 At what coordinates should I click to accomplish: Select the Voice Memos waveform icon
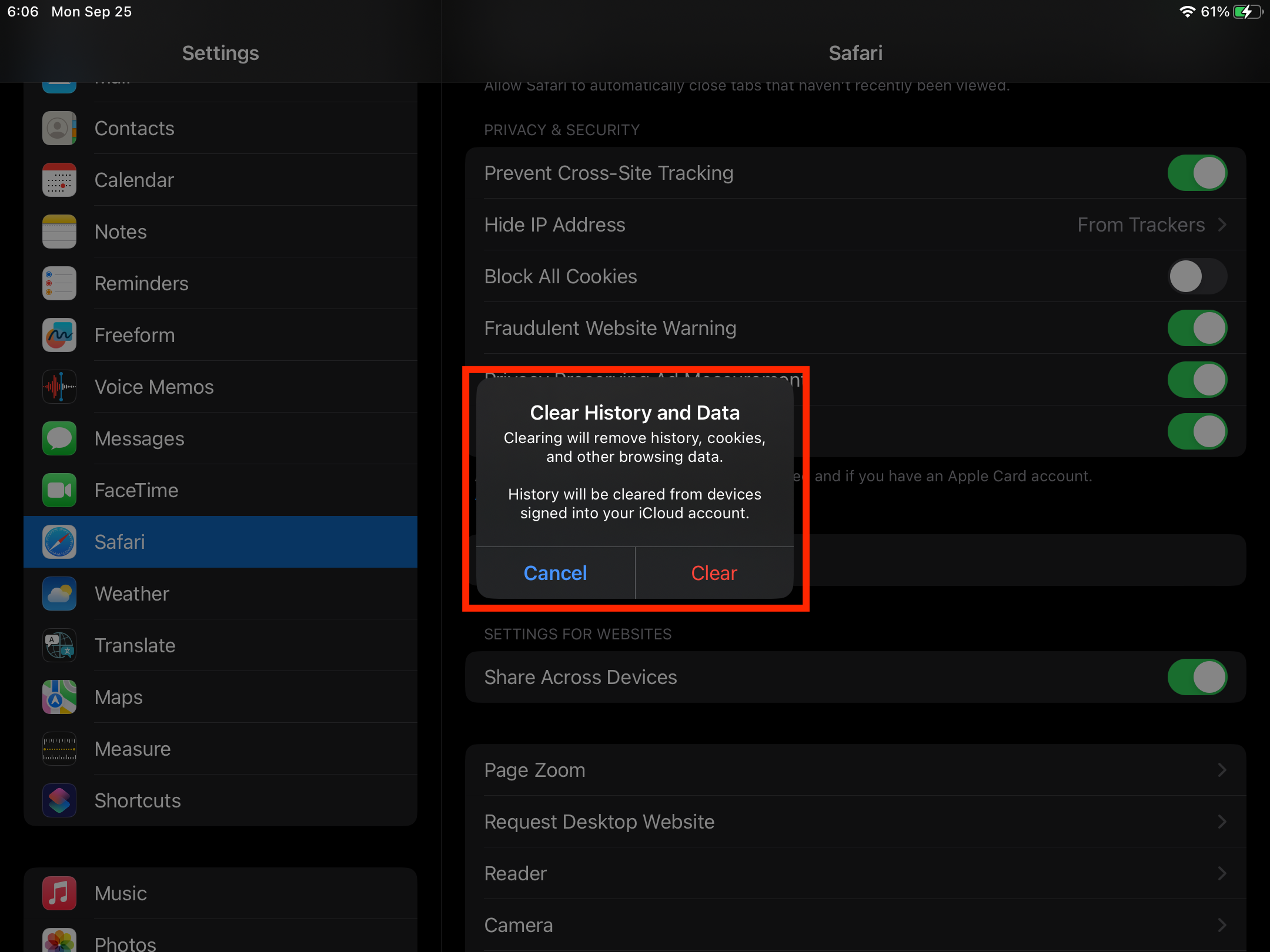coord(59,387)
